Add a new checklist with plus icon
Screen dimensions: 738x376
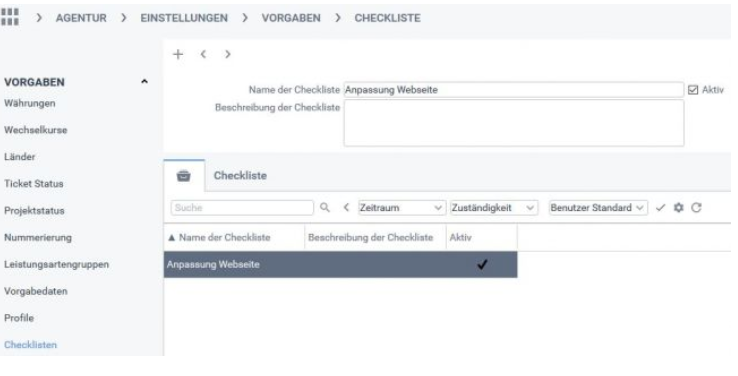click(x=178, y=54)
